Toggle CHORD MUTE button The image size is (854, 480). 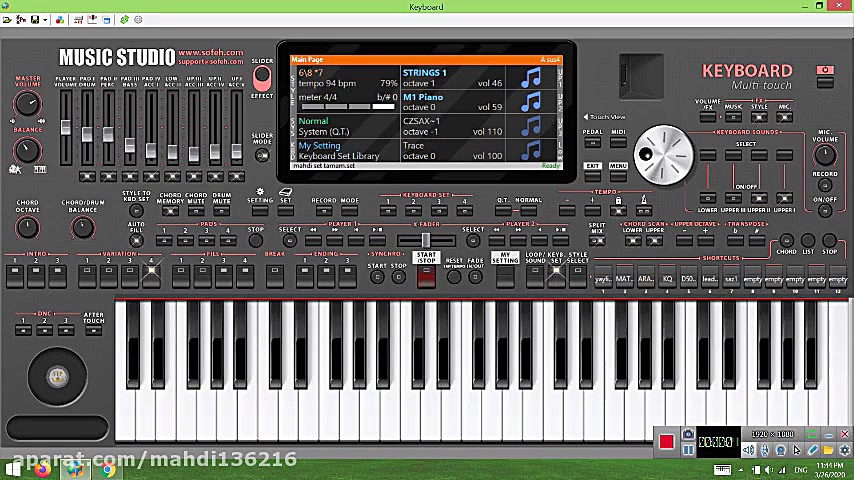196,211
